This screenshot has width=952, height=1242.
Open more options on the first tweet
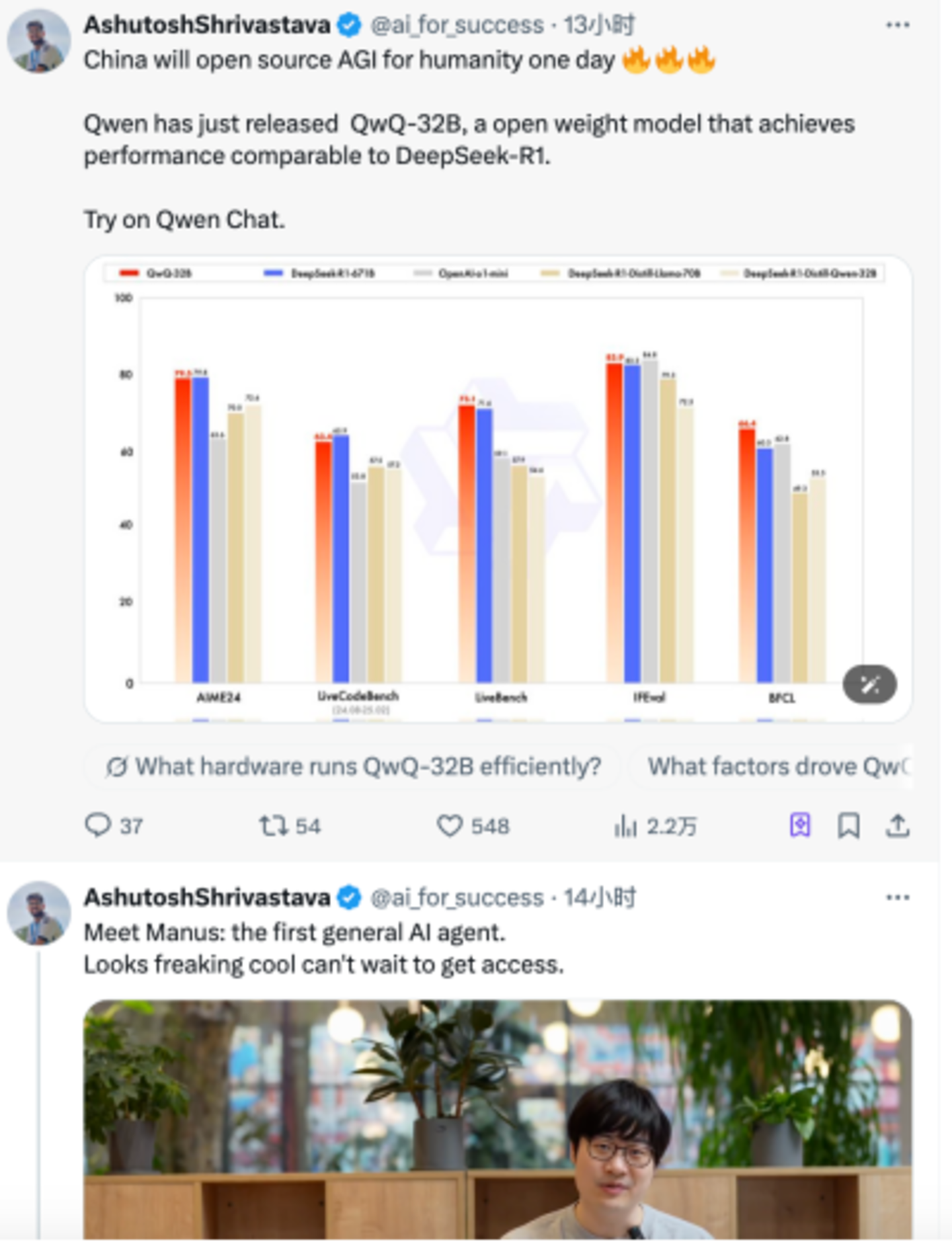(897, 25)
